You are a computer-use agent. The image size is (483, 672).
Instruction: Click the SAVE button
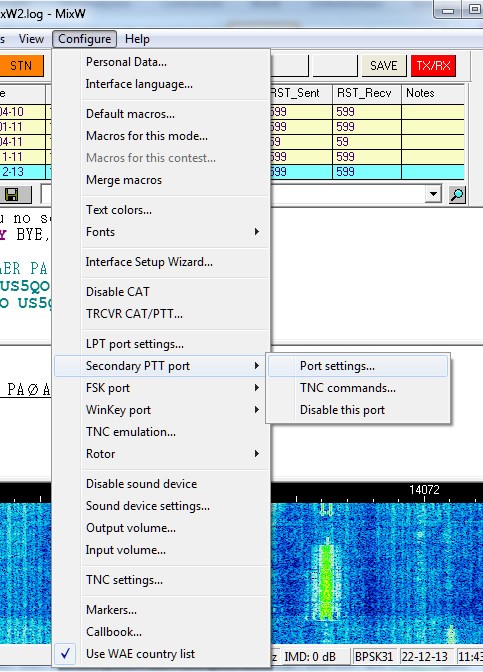pyautogui.click(x=384, y=66)
